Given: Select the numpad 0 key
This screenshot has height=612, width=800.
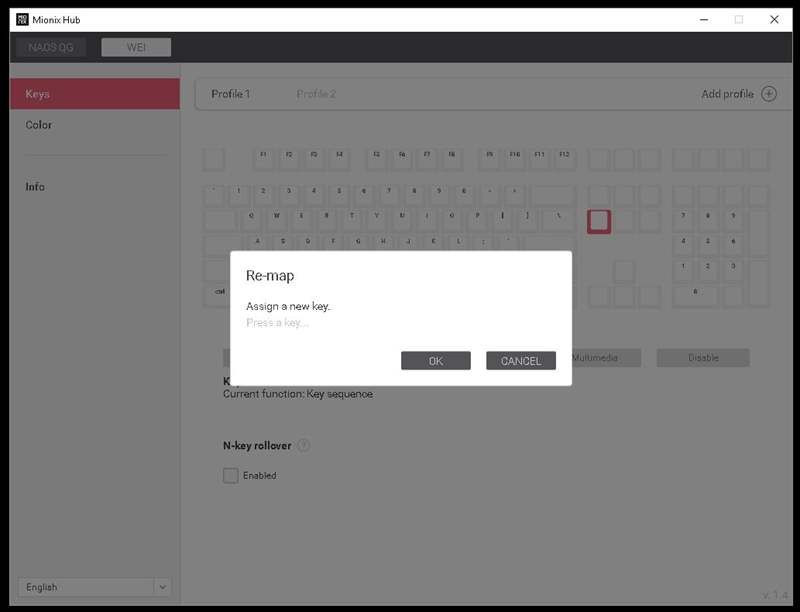Looking at the screenshot, I should click(695, 296).
